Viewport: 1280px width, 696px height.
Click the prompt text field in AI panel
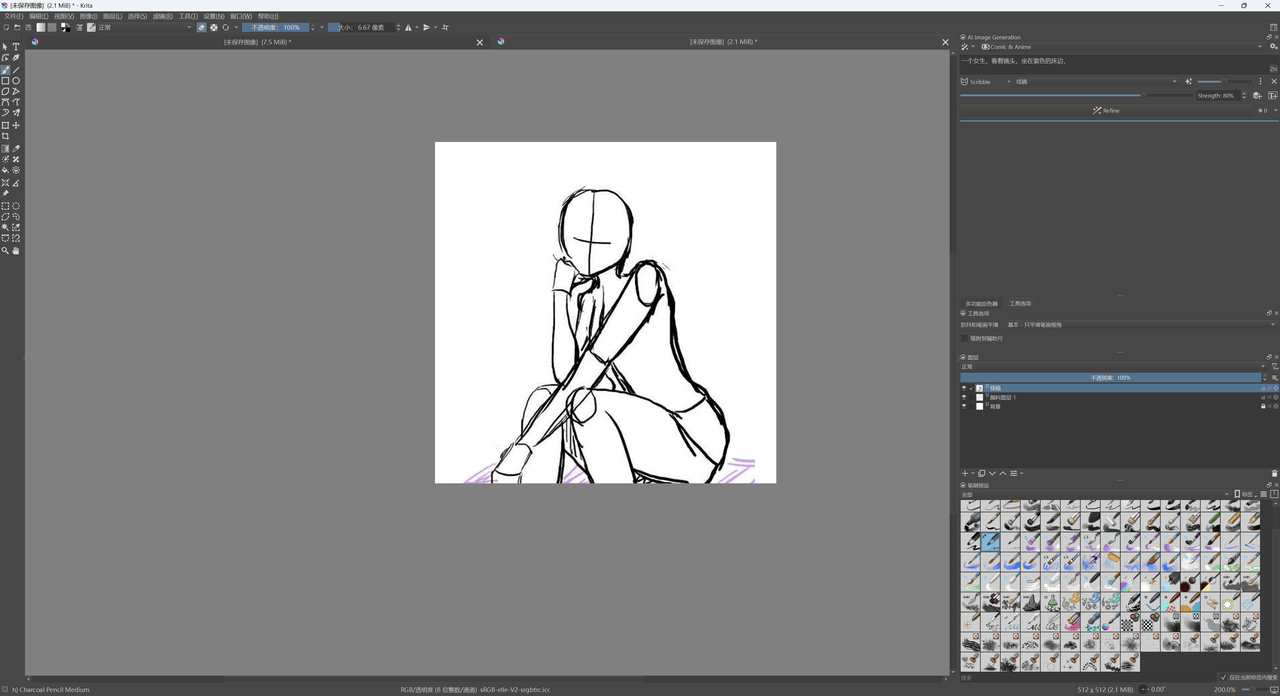tap(1100, 62)
